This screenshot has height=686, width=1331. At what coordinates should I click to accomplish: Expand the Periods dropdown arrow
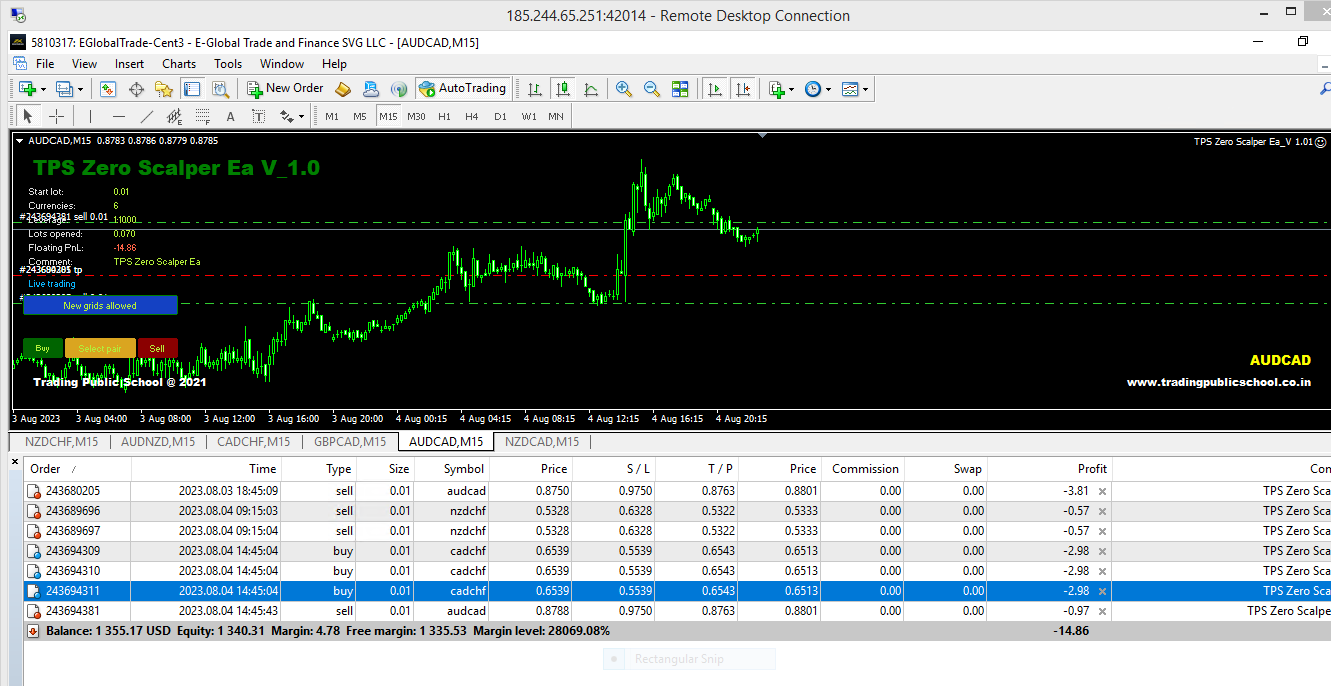pos(828,88)
